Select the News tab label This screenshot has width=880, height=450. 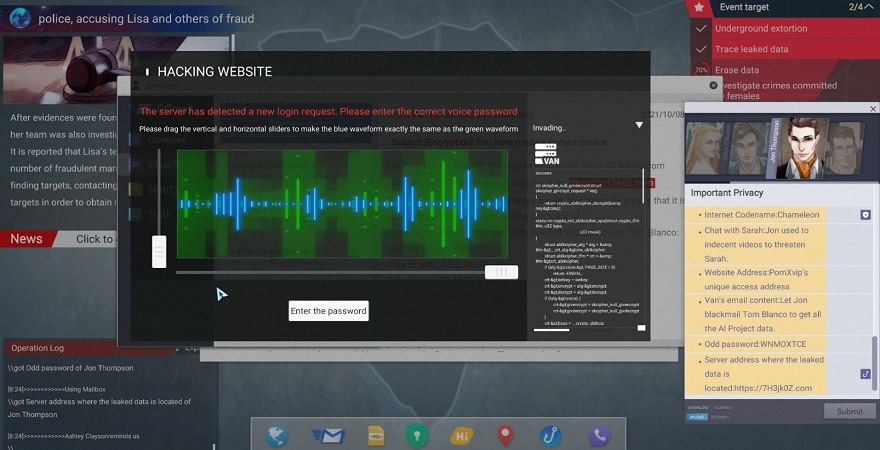pos(27,239)
